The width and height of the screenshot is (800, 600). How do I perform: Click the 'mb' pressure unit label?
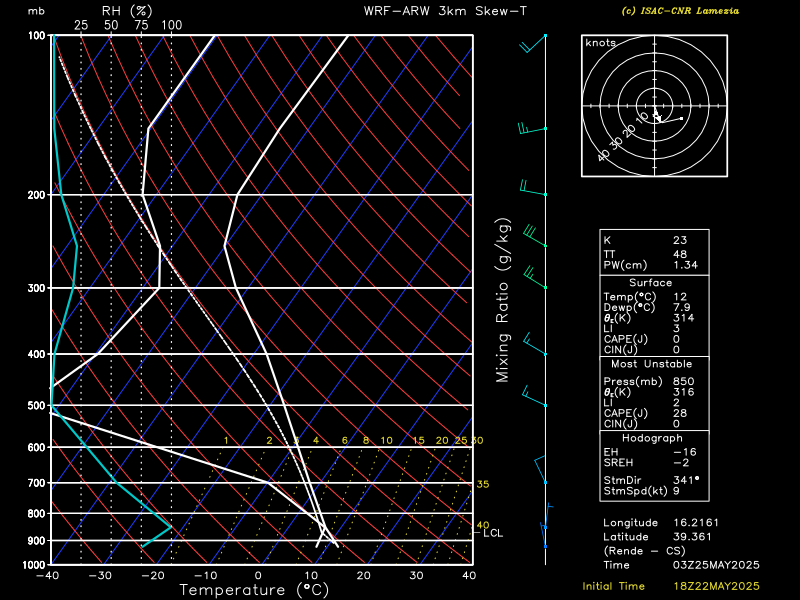[36, 11]
